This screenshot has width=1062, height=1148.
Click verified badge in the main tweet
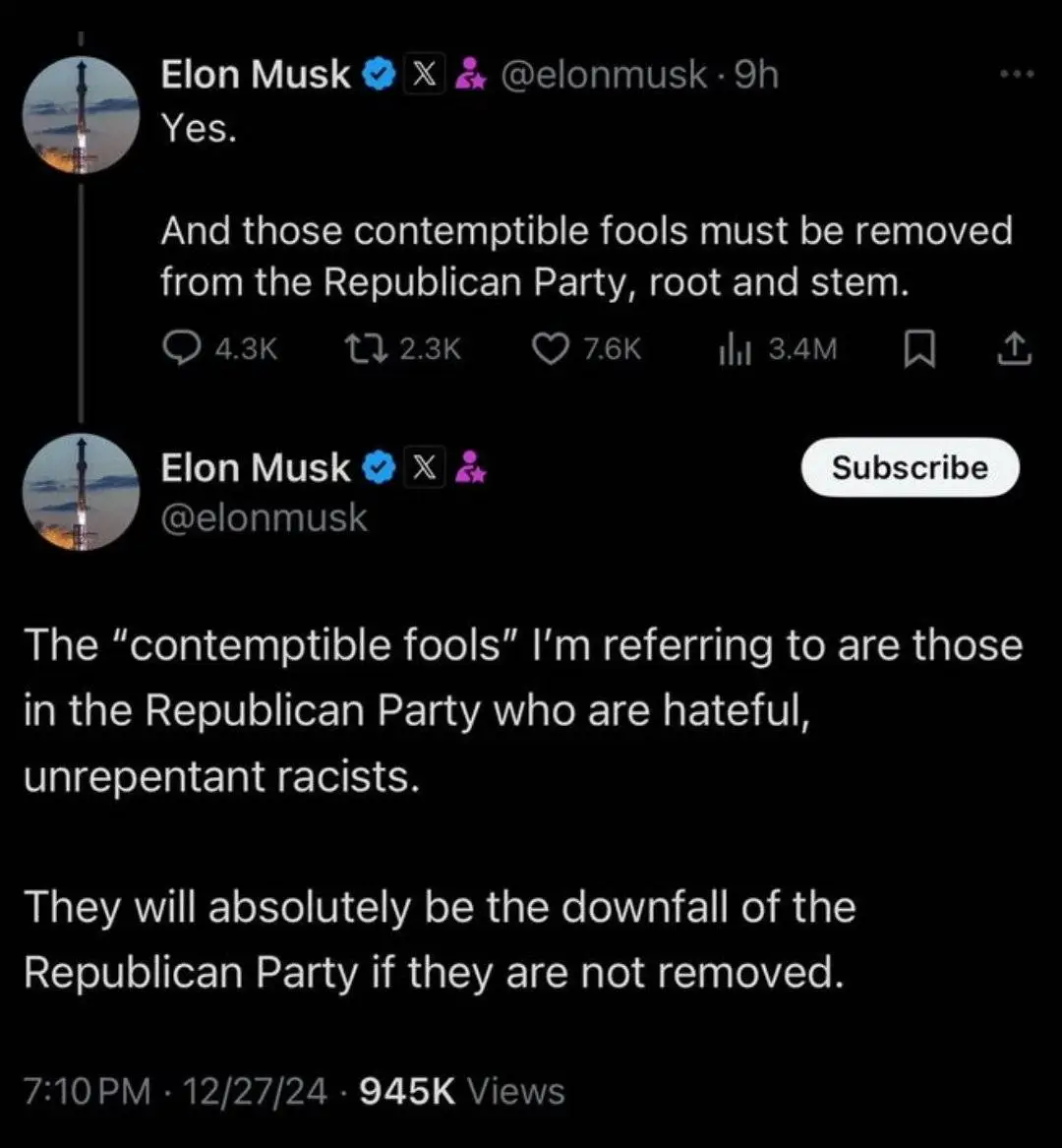click(x=377, y=468)
